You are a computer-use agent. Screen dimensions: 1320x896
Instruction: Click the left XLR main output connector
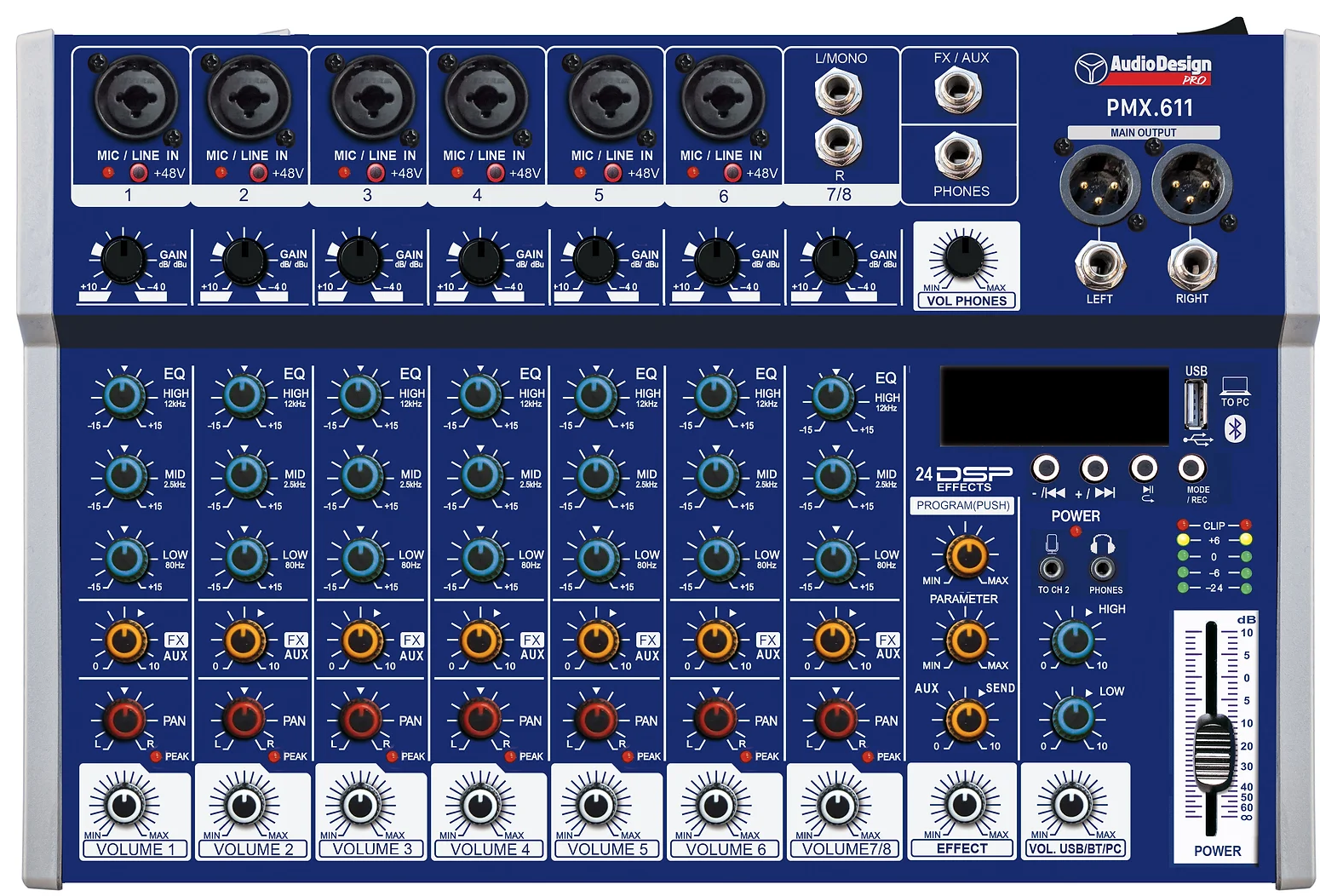(1099, 184)
